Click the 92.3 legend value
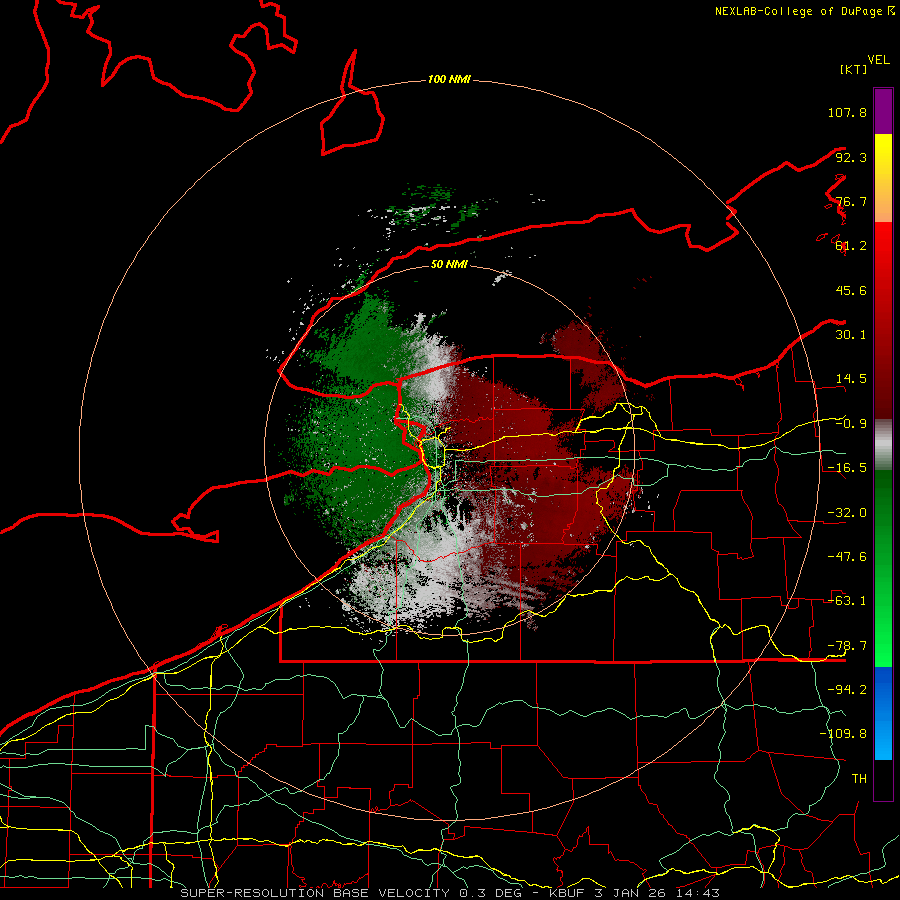The height and width of the screenshot is (900, 900). point(851,157)
